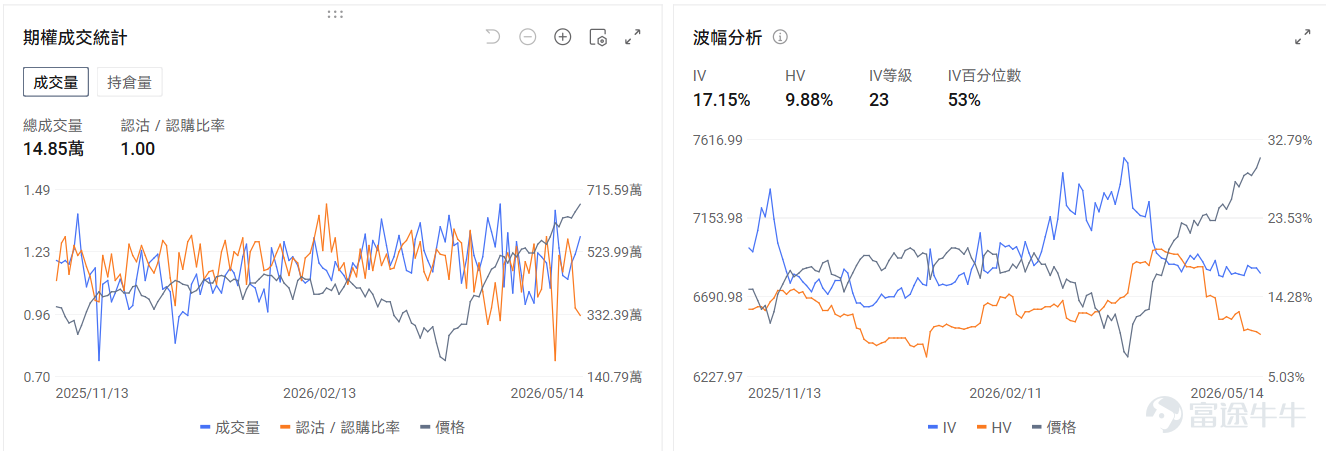This screenshot has width=1326, height=451.
Task: Toggle IV series in 波幅分析 legend
Action: (x=942, y=427)
